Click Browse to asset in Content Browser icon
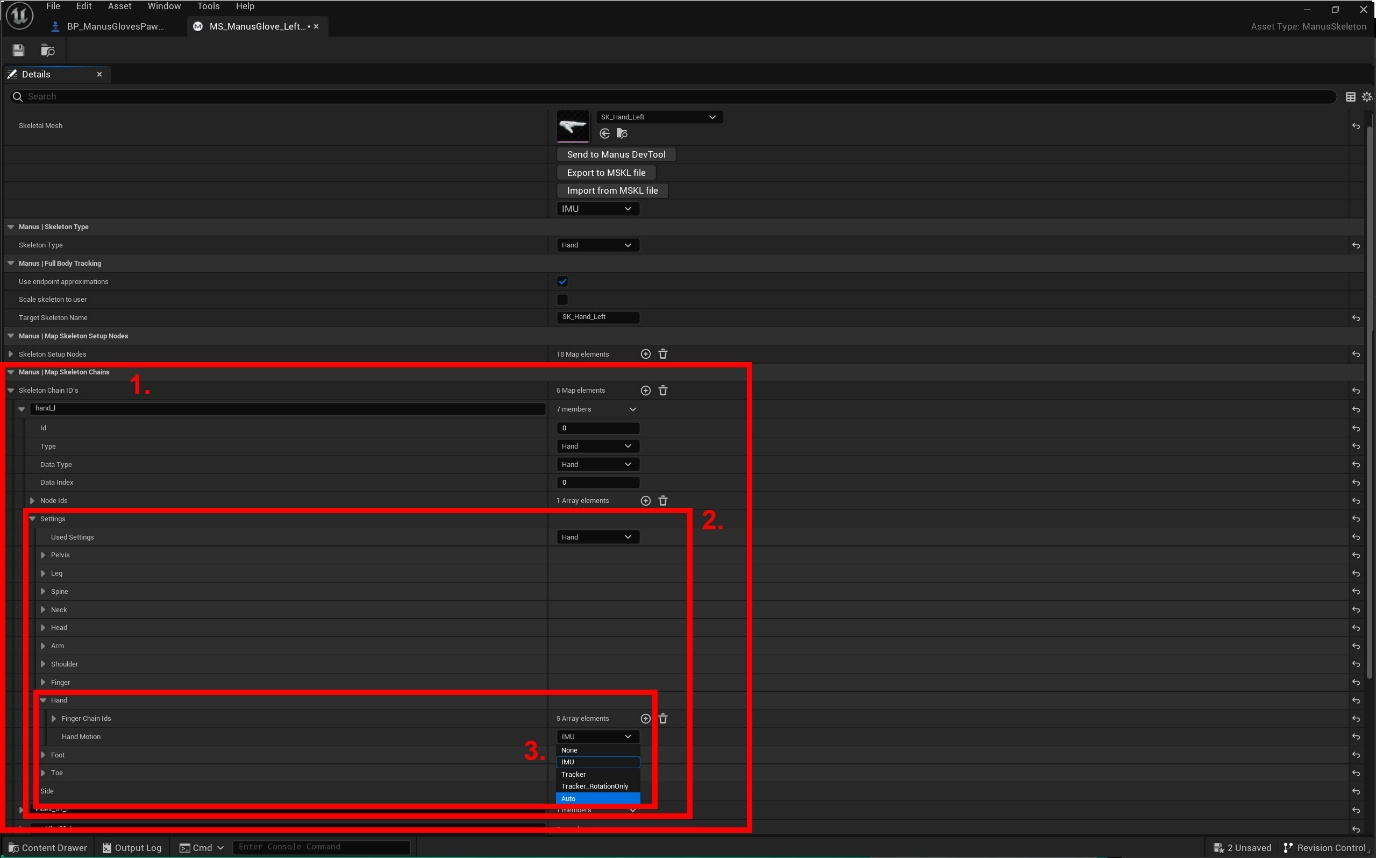 [622, 133]
